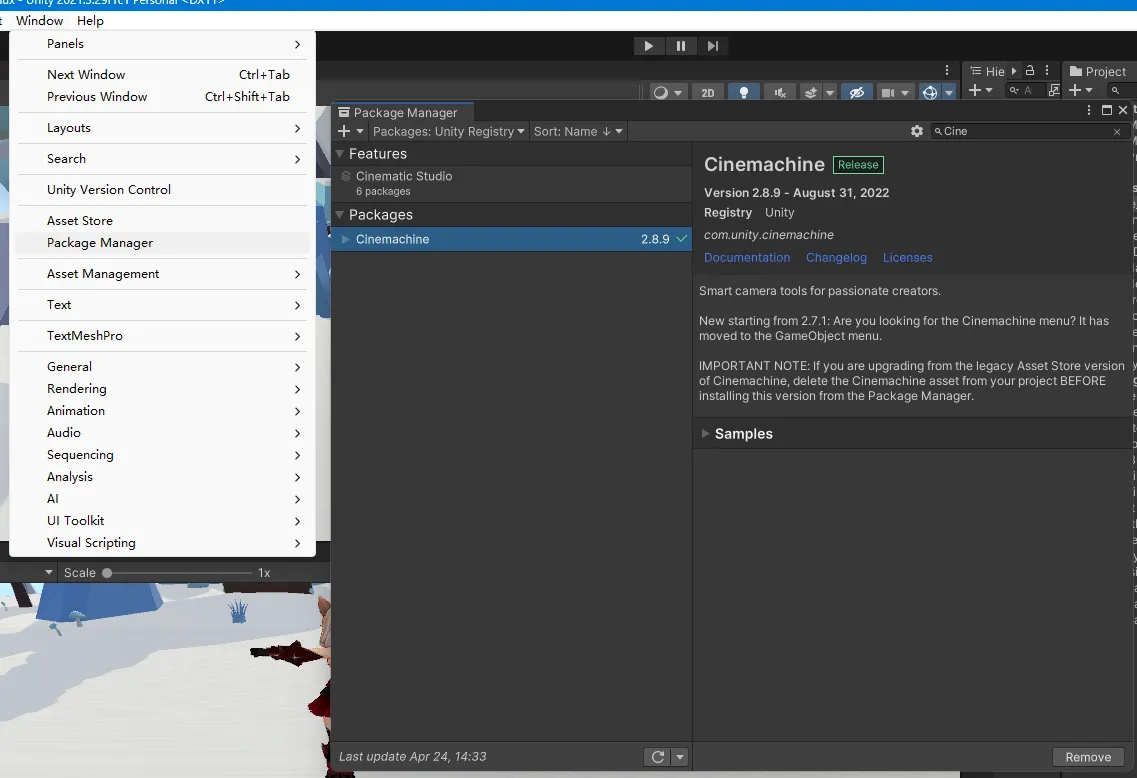Click the scene camera settings icon

tap(888, 93)
